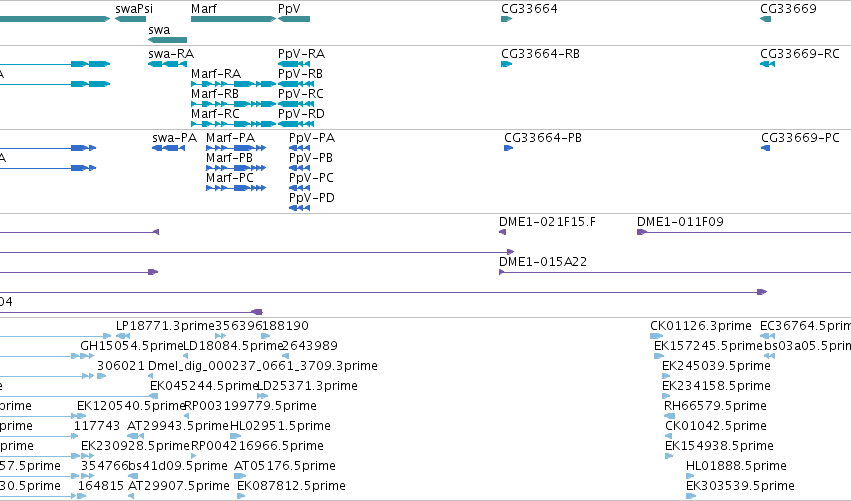This screenshot has height=501, width=851.
Task: Click protein PpV-PC label
Action: tap(311, 178)
